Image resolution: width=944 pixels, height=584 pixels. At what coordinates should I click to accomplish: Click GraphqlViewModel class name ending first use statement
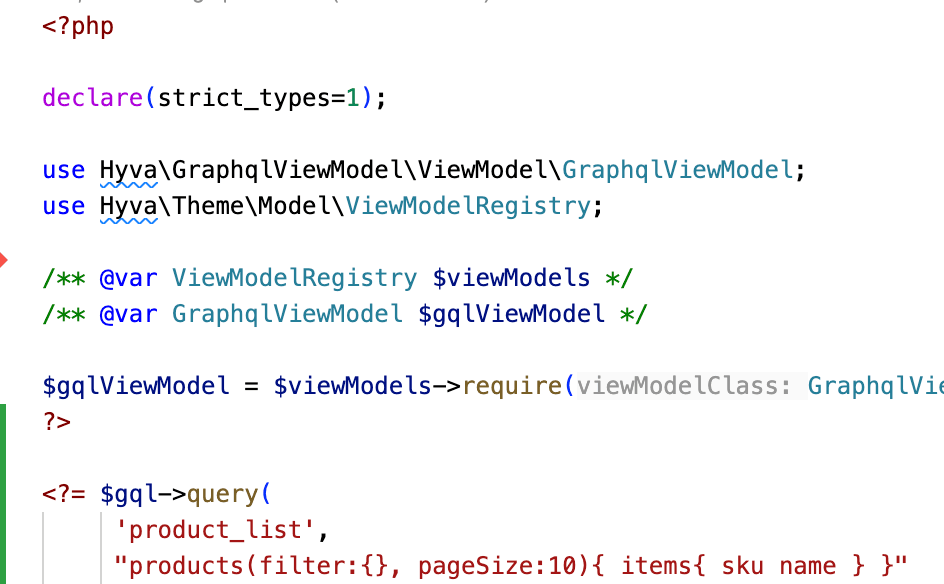(x=677, y=170)
